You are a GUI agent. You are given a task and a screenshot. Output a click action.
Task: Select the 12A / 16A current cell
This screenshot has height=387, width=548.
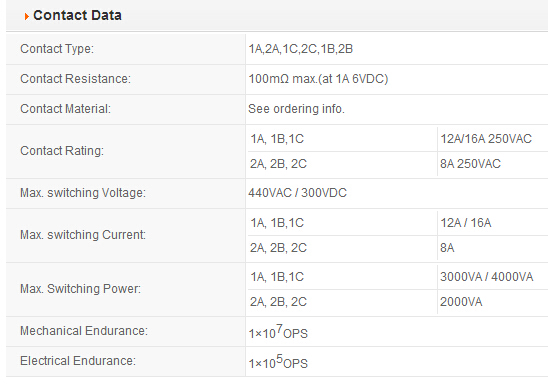coord(466,223)
